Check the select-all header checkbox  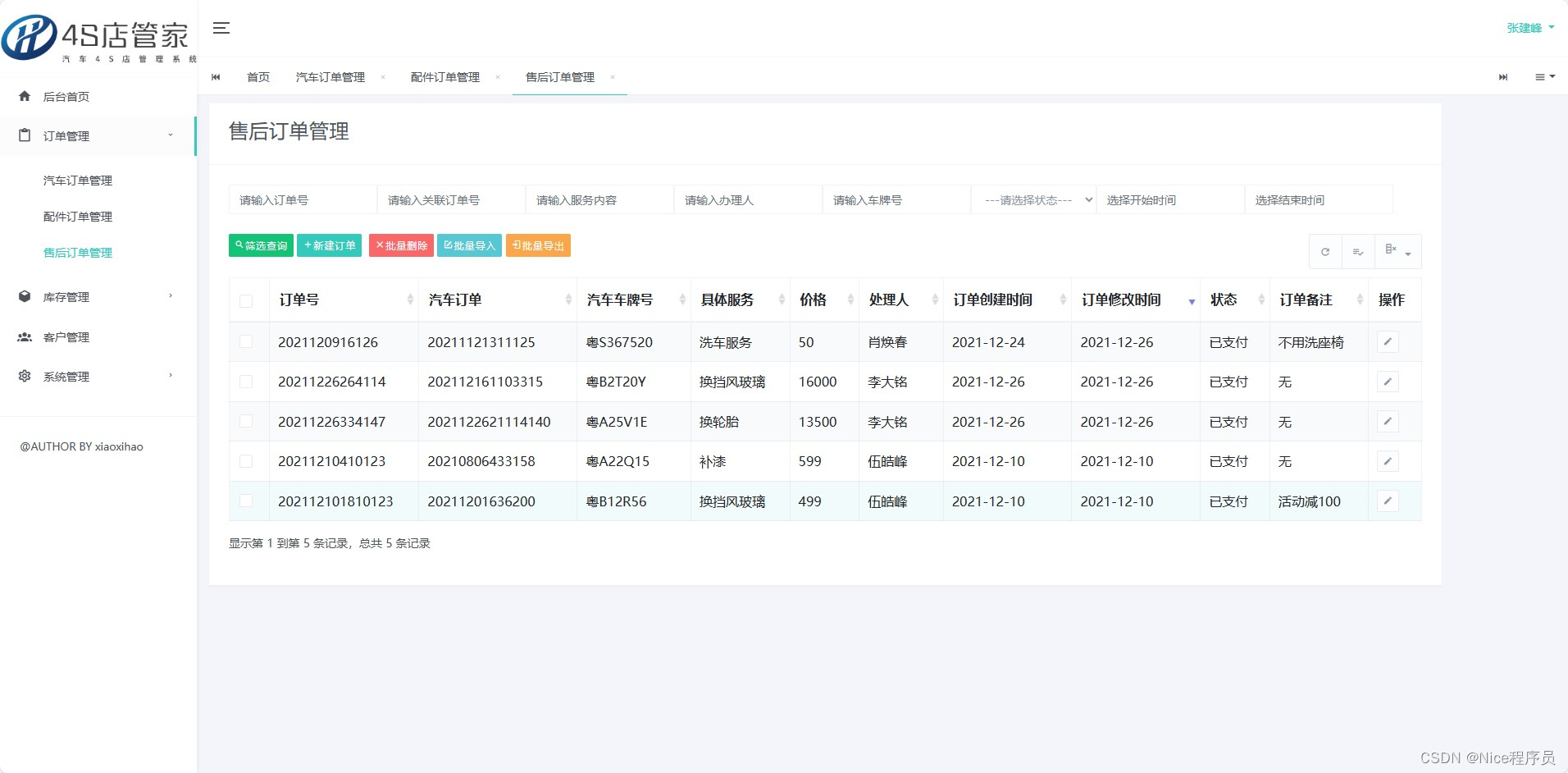click(x=246, y=301)
